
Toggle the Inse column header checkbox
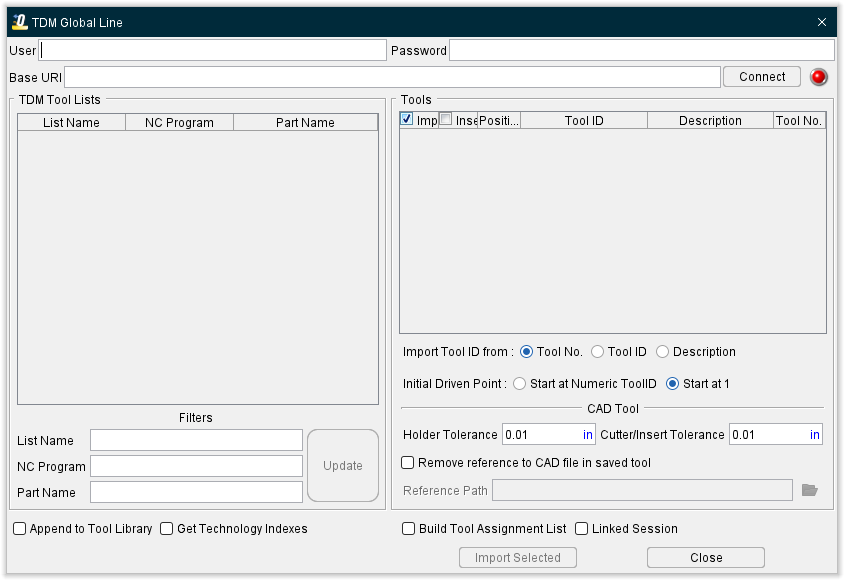[x=446, y=119]
